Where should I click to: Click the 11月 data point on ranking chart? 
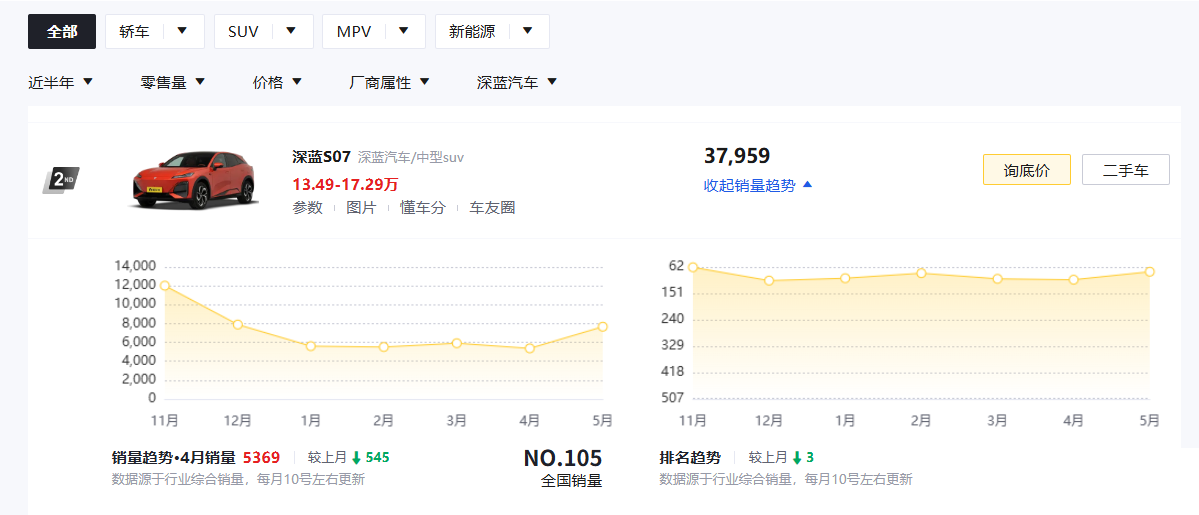click(693, 267)
